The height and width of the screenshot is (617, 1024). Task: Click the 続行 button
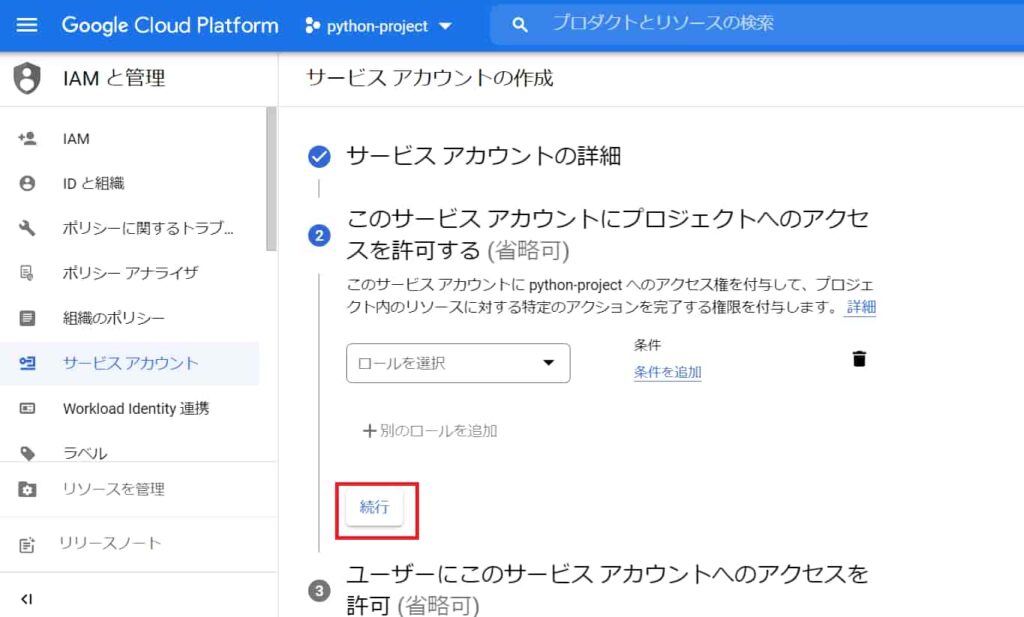(376, 507)
